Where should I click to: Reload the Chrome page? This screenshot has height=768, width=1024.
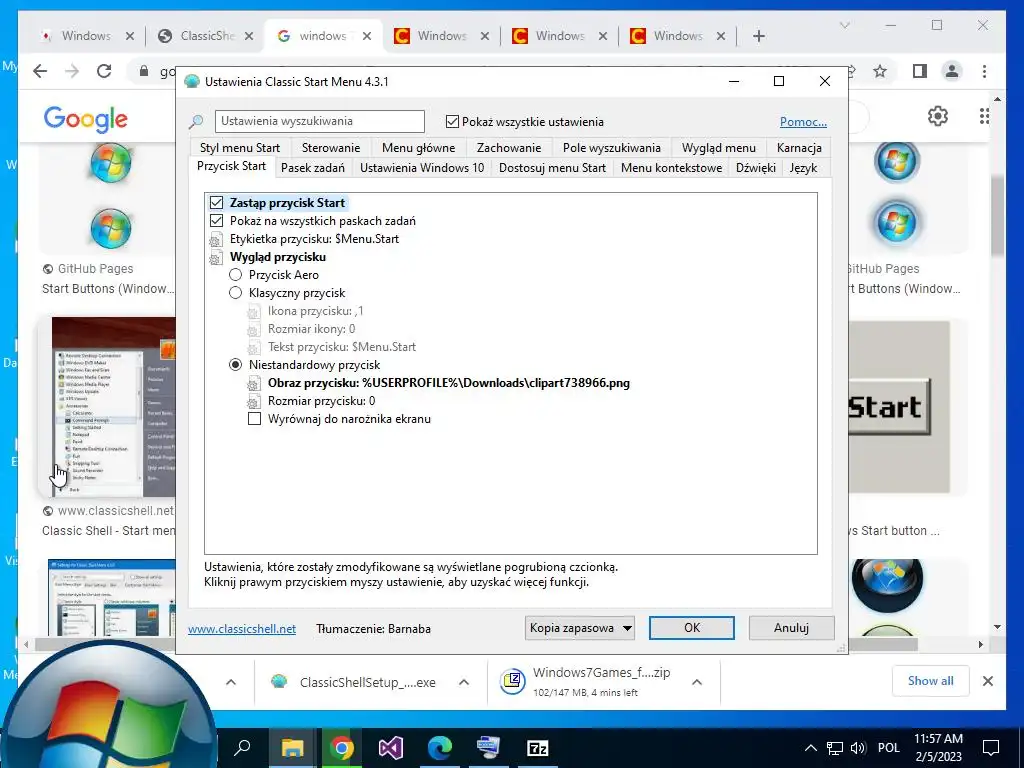coord(104,71)
